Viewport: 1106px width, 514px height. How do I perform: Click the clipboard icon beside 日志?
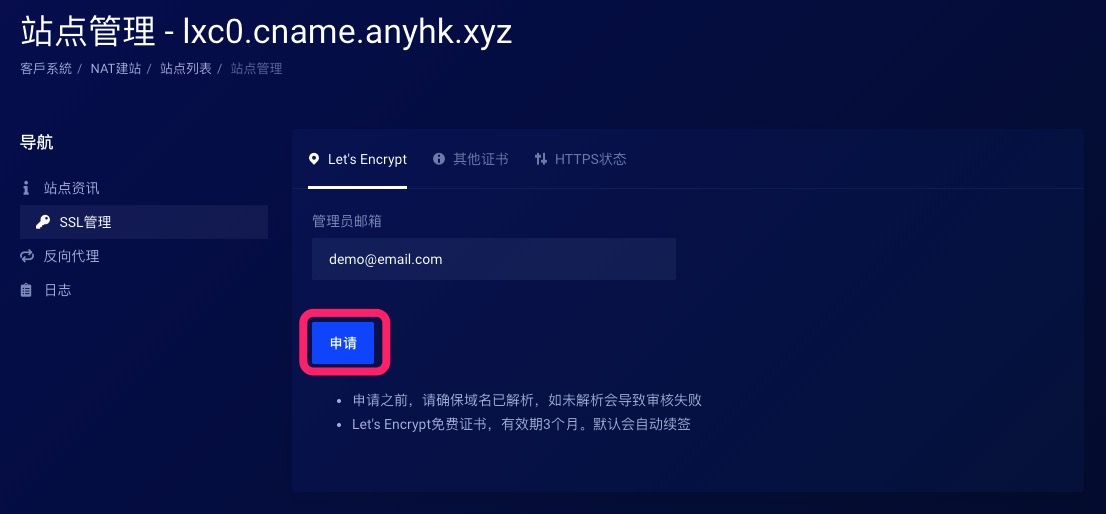[x=26, y=290]
